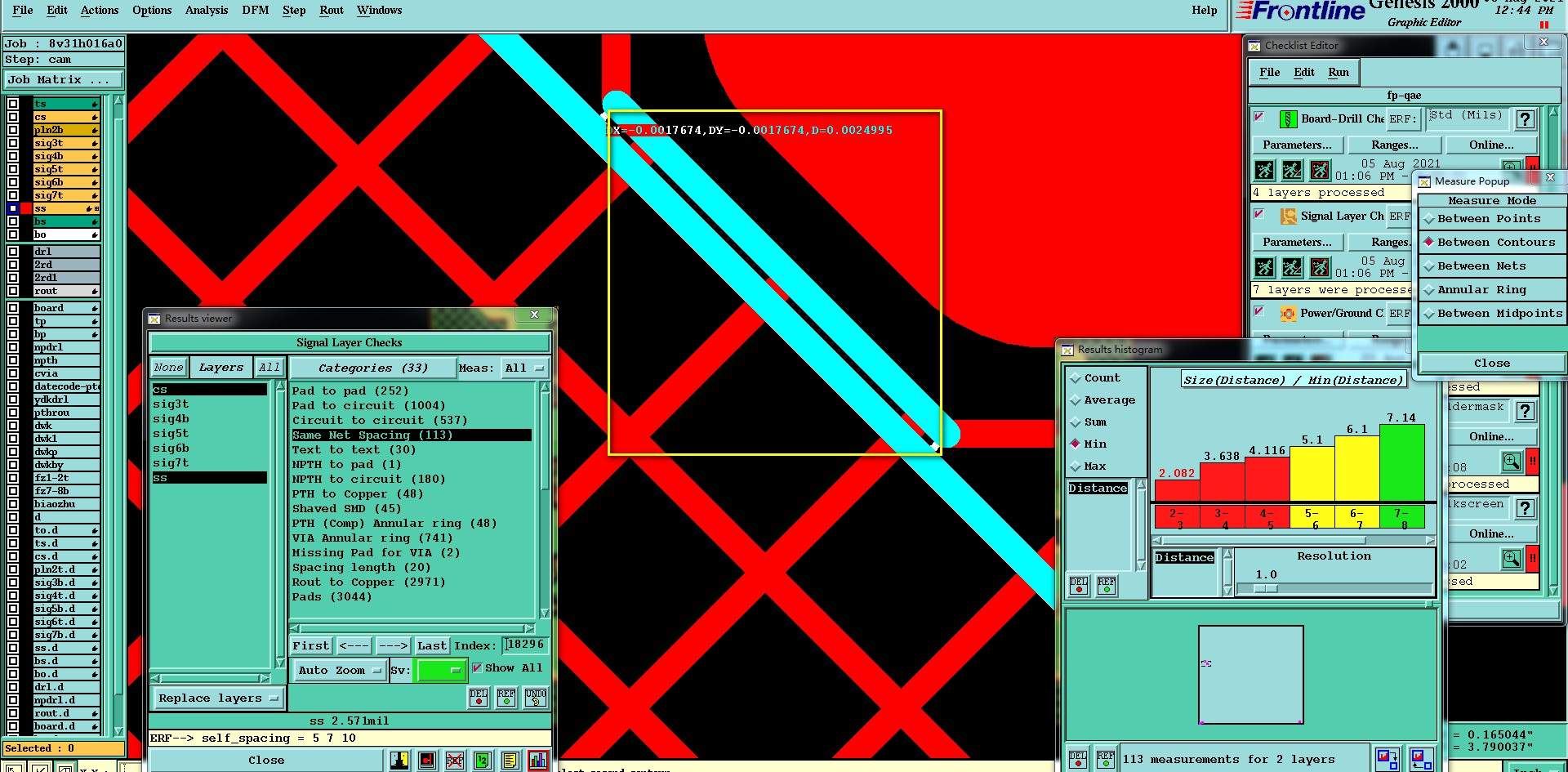Image resolution: width=1568 pixels, height=772 pixels.
Task: Click second running-man icon in Board-Drill row
Action: [1292, 170]
